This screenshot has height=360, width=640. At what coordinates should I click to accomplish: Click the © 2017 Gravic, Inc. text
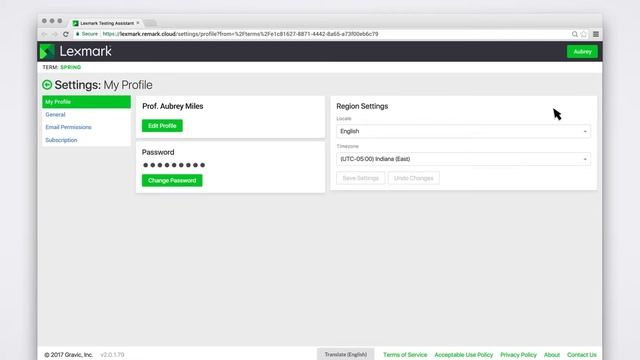(x=69, y=355)
